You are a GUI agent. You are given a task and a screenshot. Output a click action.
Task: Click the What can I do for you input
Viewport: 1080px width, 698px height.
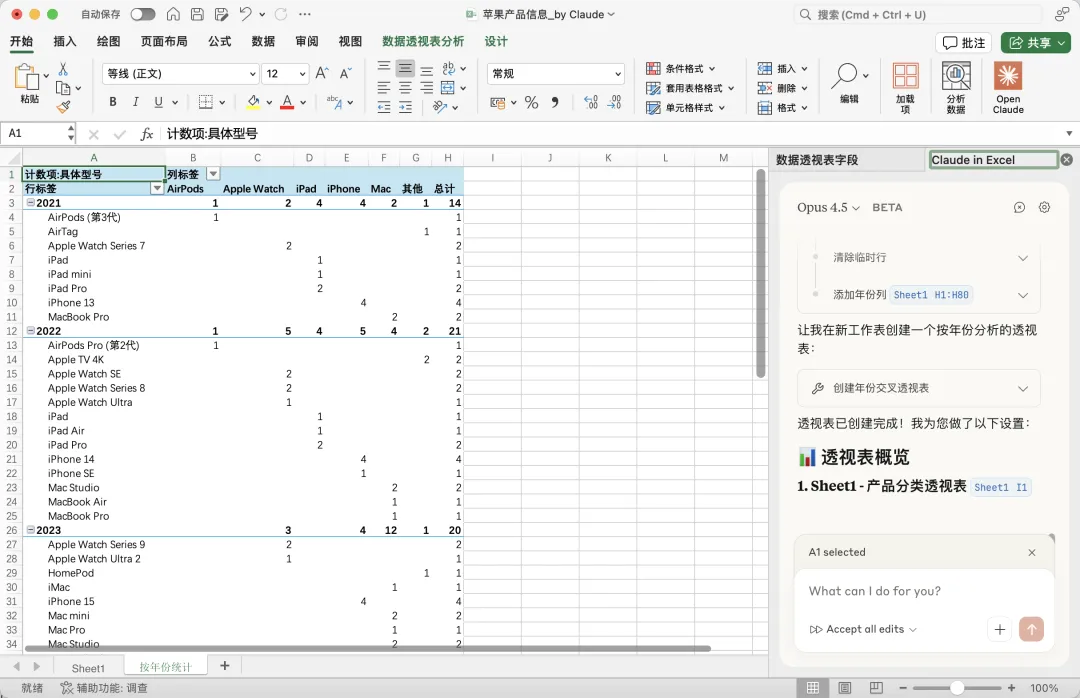click(x=923, y=591)
